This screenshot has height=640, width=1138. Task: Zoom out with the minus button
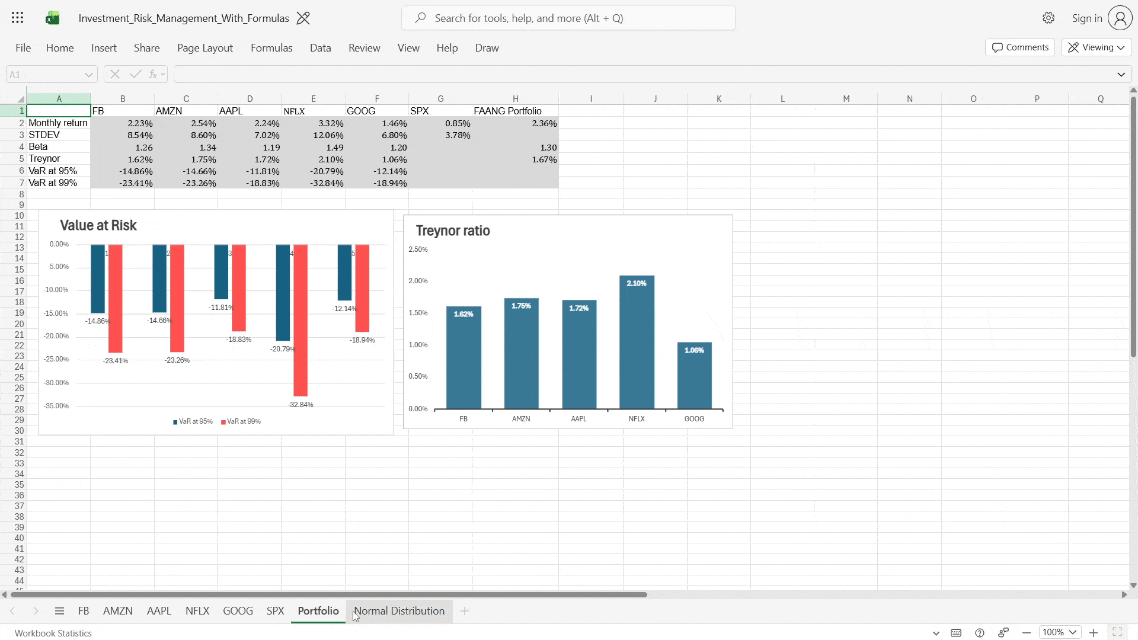click(1026, 633)
